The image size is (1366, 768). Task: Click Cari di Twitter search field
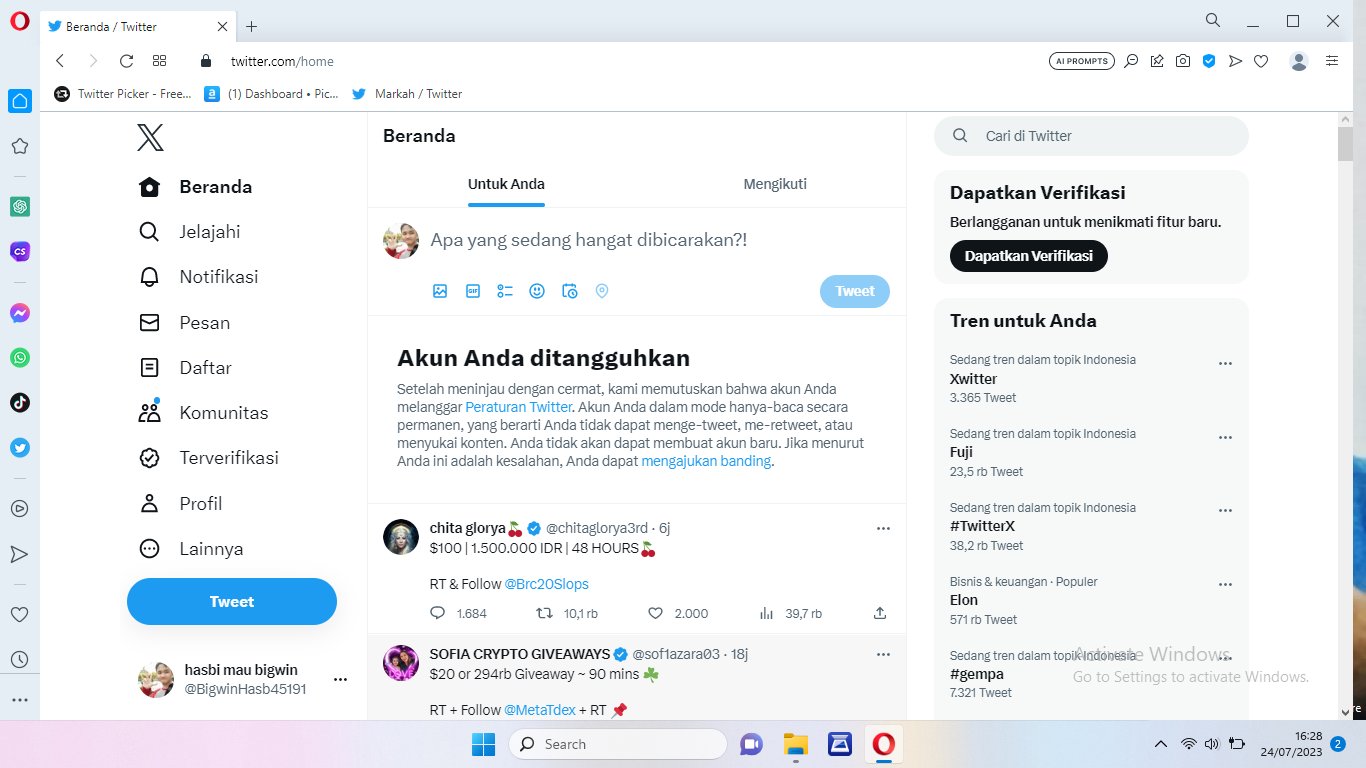1091,136
